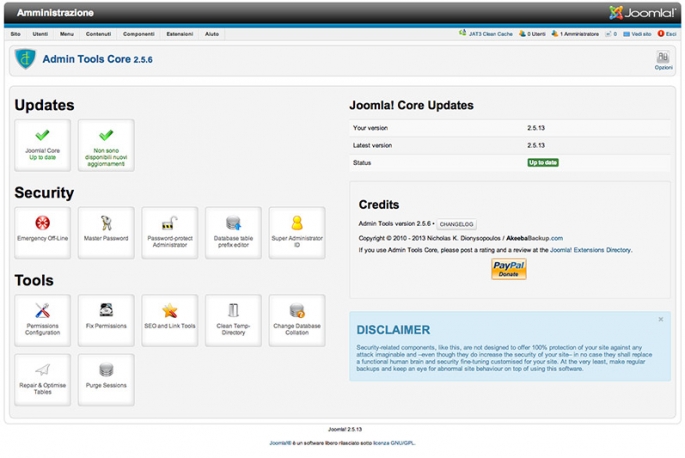Click Clean Temp-Directory icon
The width and height of the screenshot is (685, 458).
point(233,319)
